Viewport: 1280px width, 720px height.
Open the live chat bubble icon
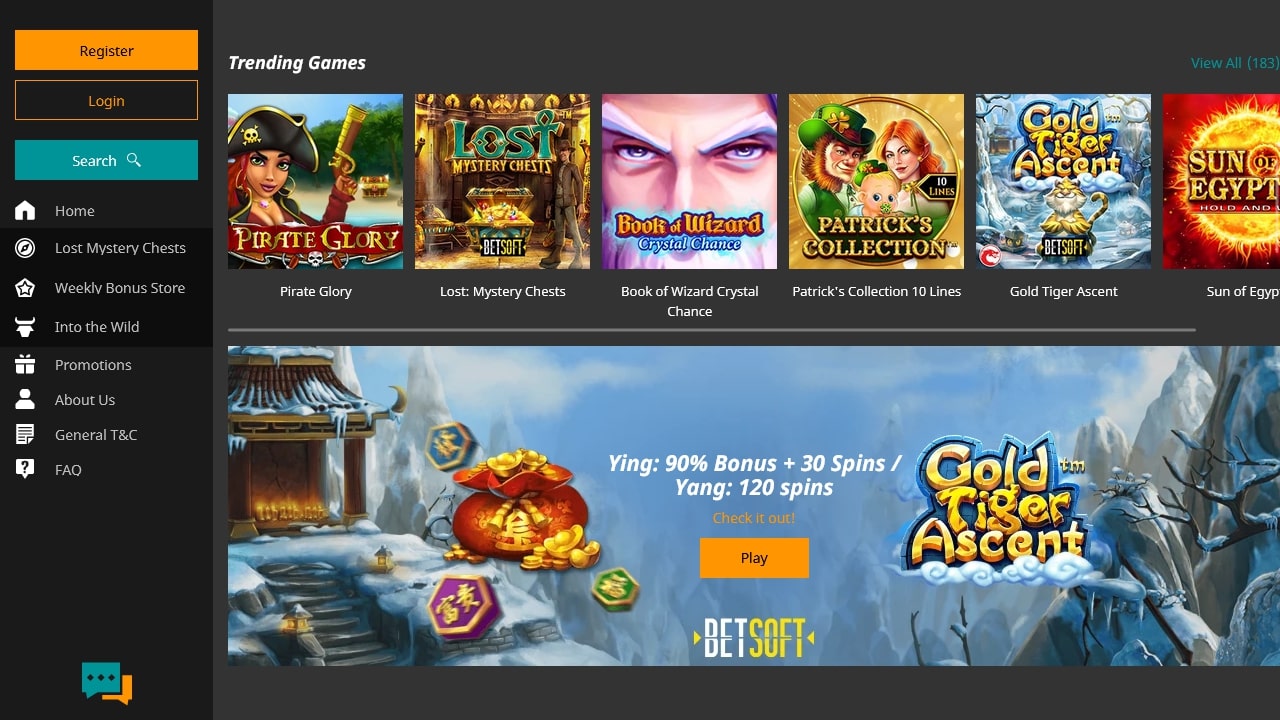(107, 683)
